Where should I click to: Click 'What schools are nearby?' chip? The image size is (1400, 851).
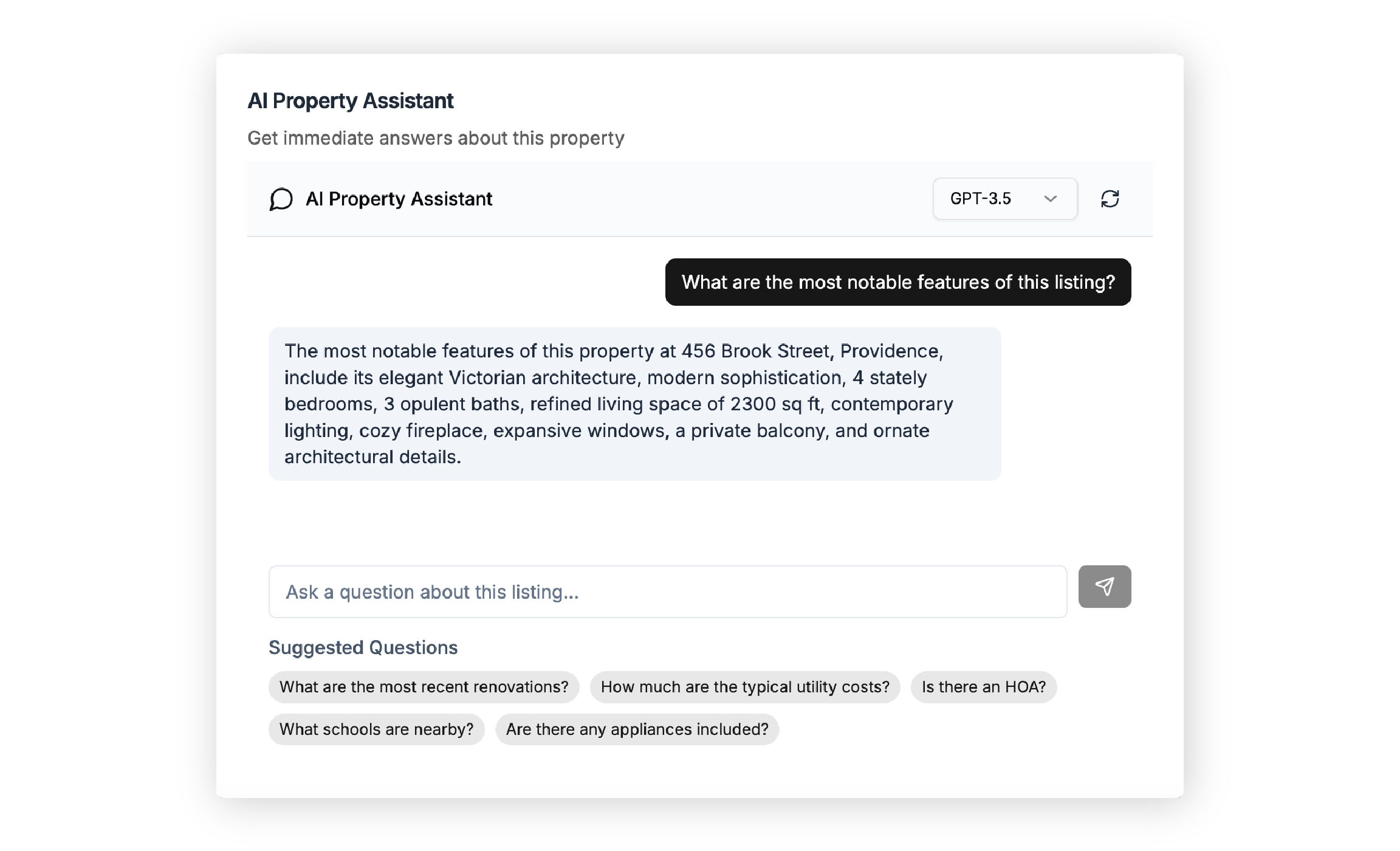pyautogui.click(x=376, y=729)
